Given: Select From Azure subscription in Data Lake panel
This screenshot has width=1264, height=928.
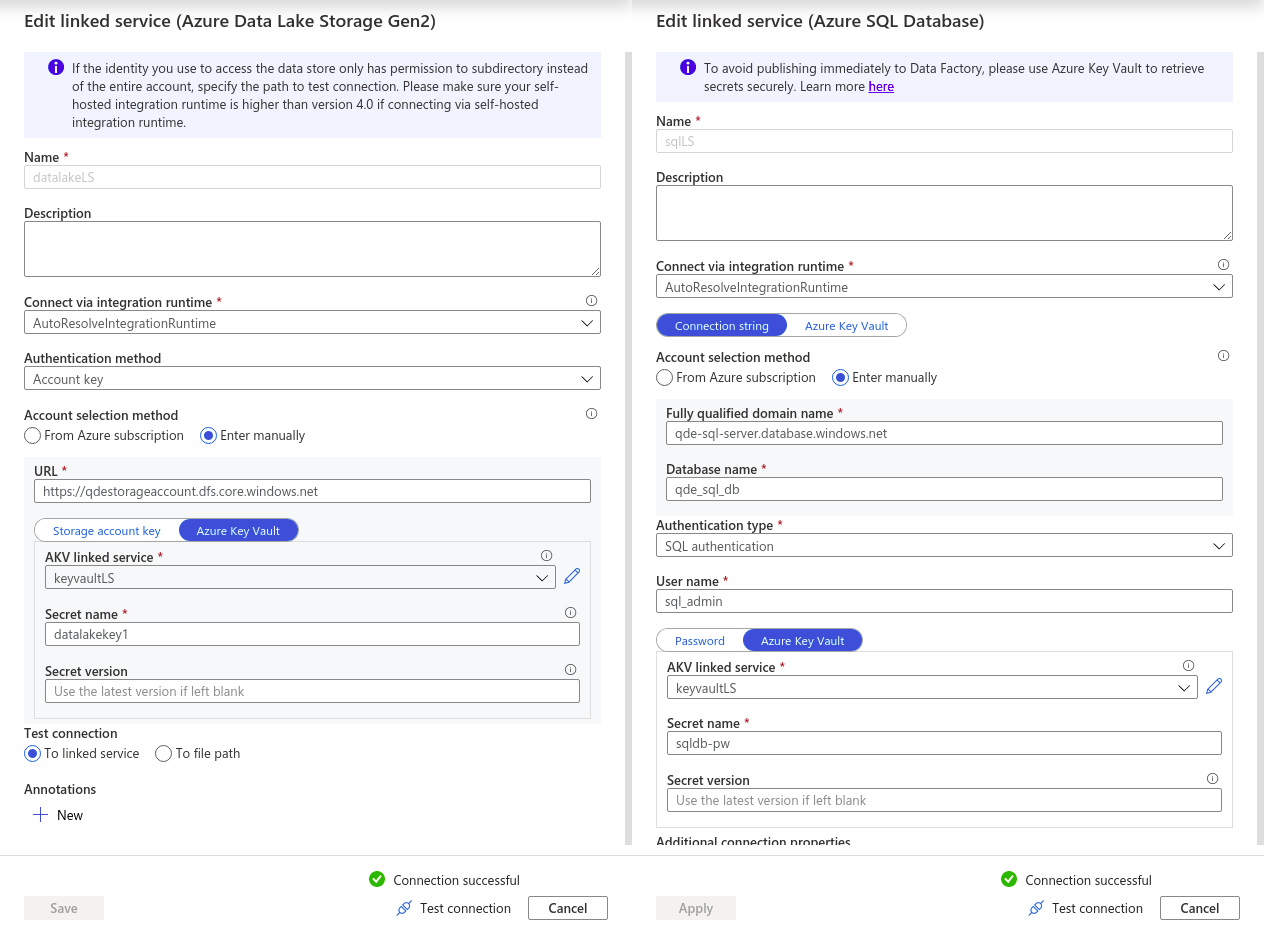Looking at the screenshot, I should coord(33,436).
